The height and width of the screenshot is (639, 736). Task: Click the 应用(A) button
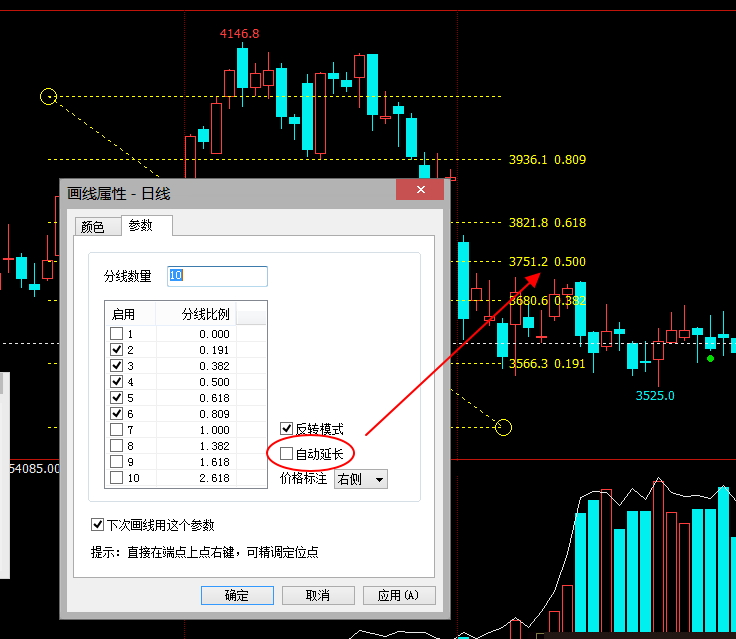(398, 595)
